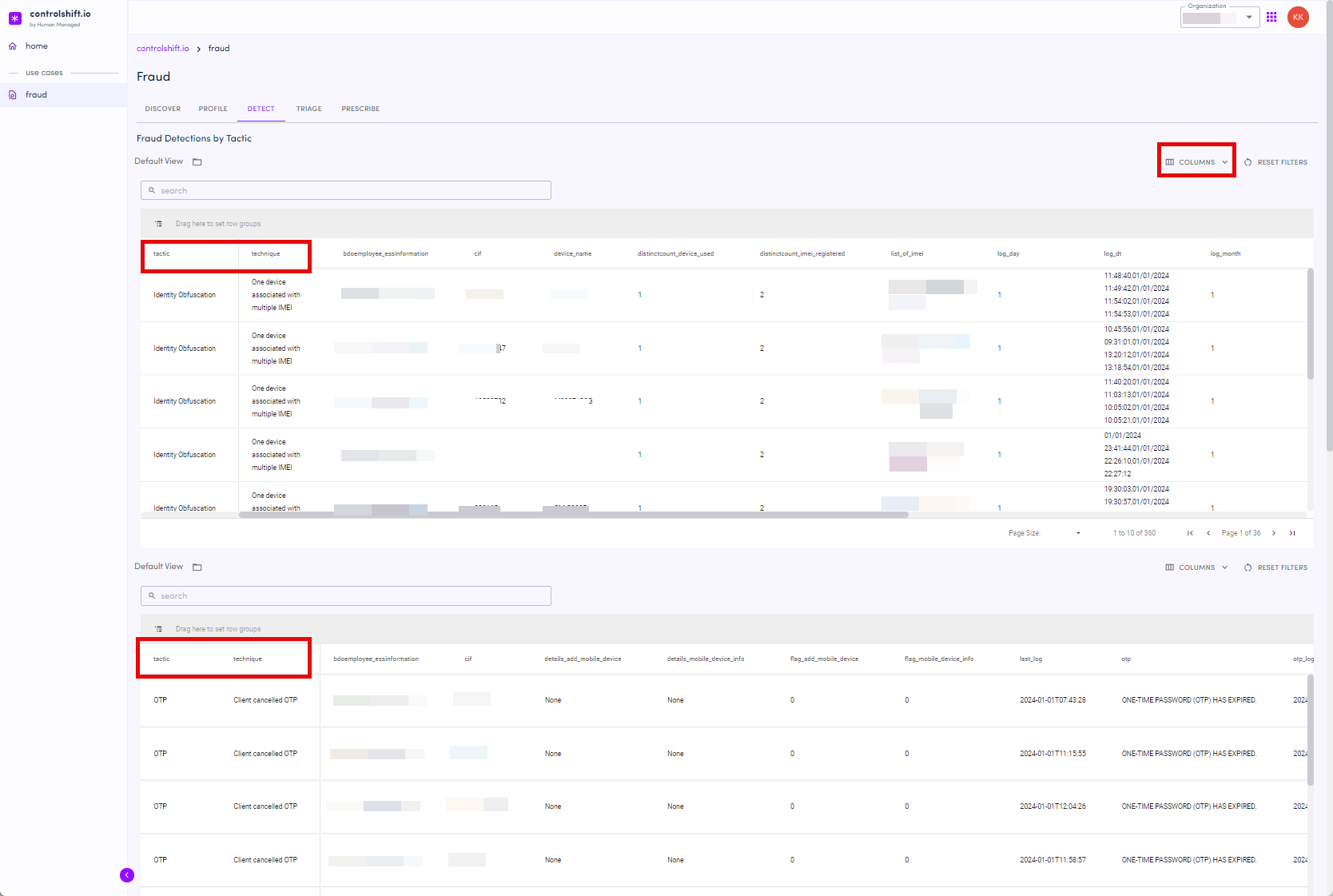
Task: Switch to the TRIAGE tab
Action: (x=309, y=109)
